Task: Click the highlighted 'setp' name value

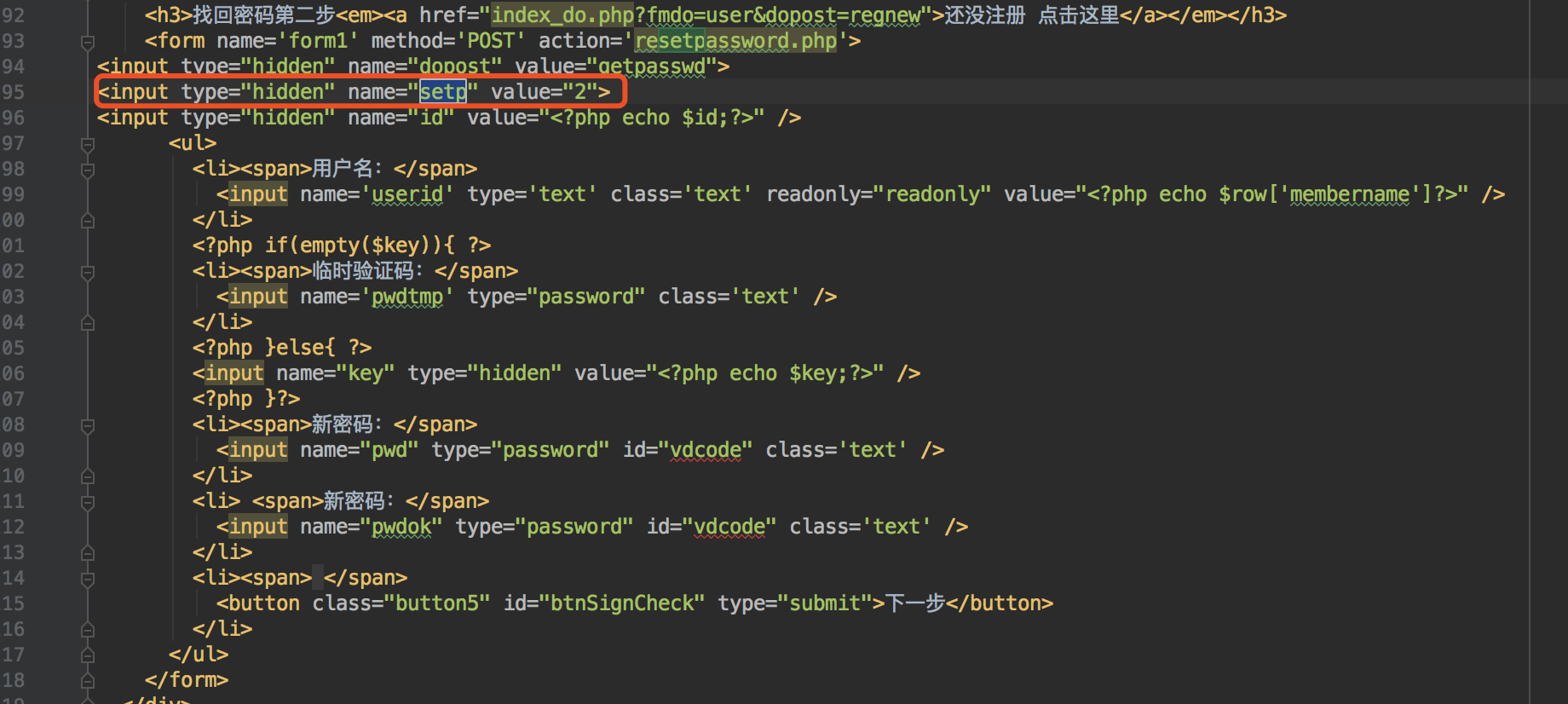Action: point(443,92)
